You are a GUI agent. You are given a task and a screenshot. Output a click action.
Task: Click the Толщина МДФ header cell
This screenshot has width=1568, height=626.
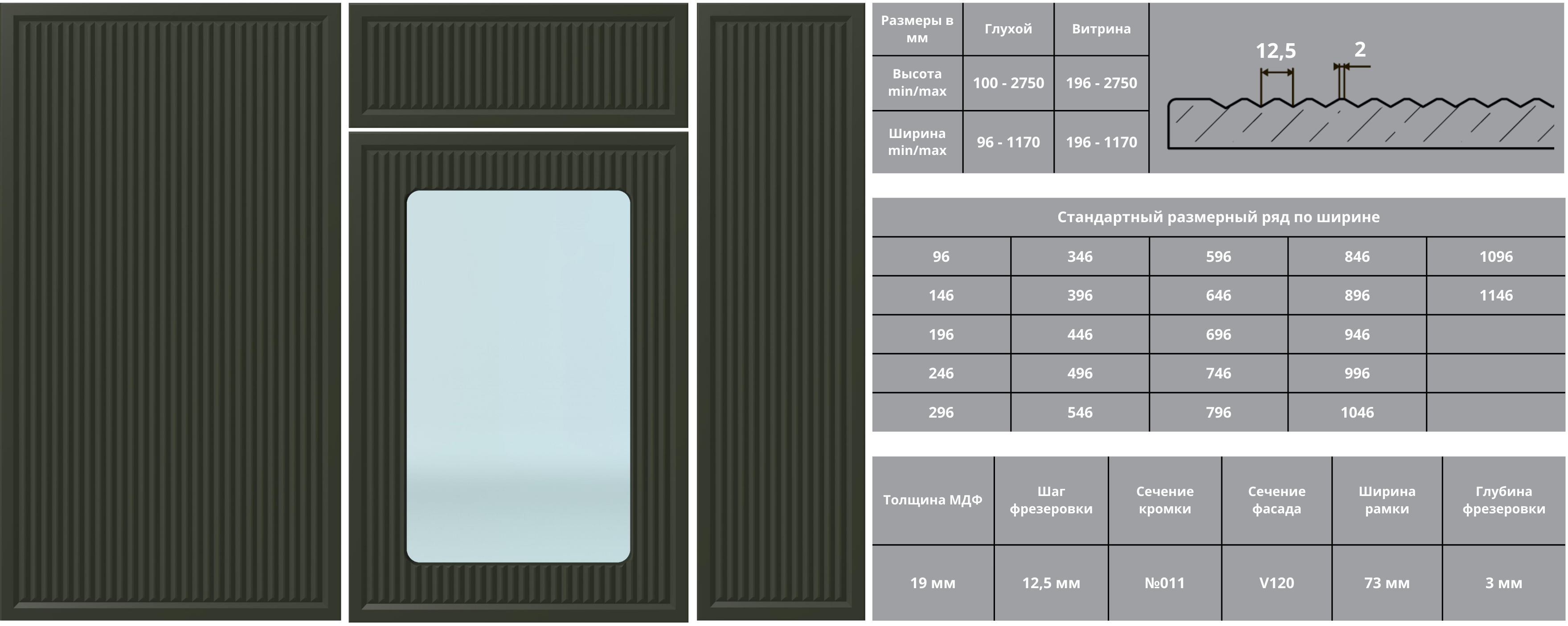pos(933,500)
